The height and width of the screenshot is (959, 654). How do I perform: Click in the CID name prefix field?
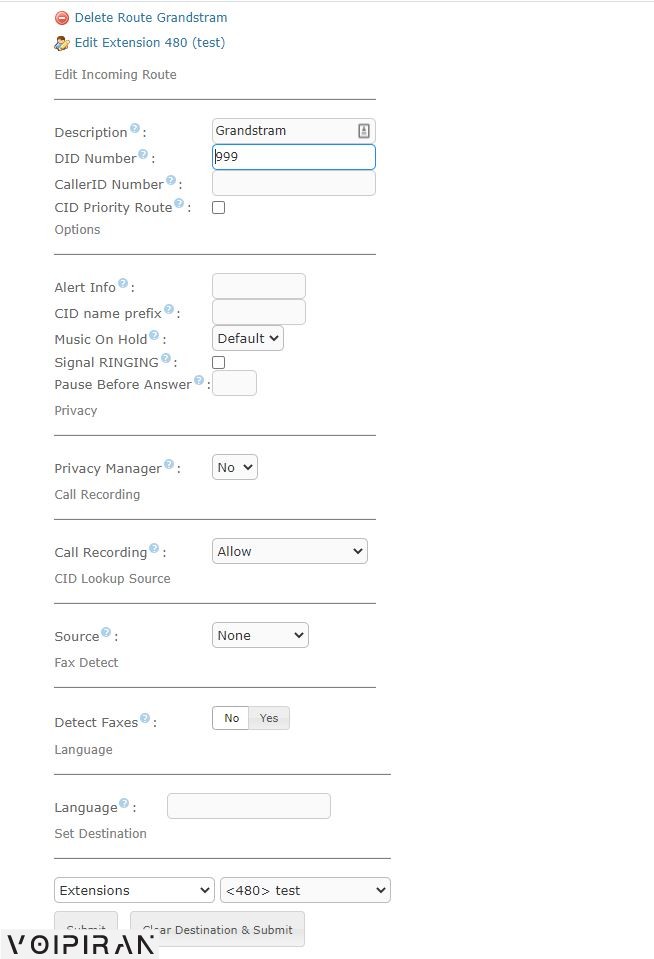(259, 312)
